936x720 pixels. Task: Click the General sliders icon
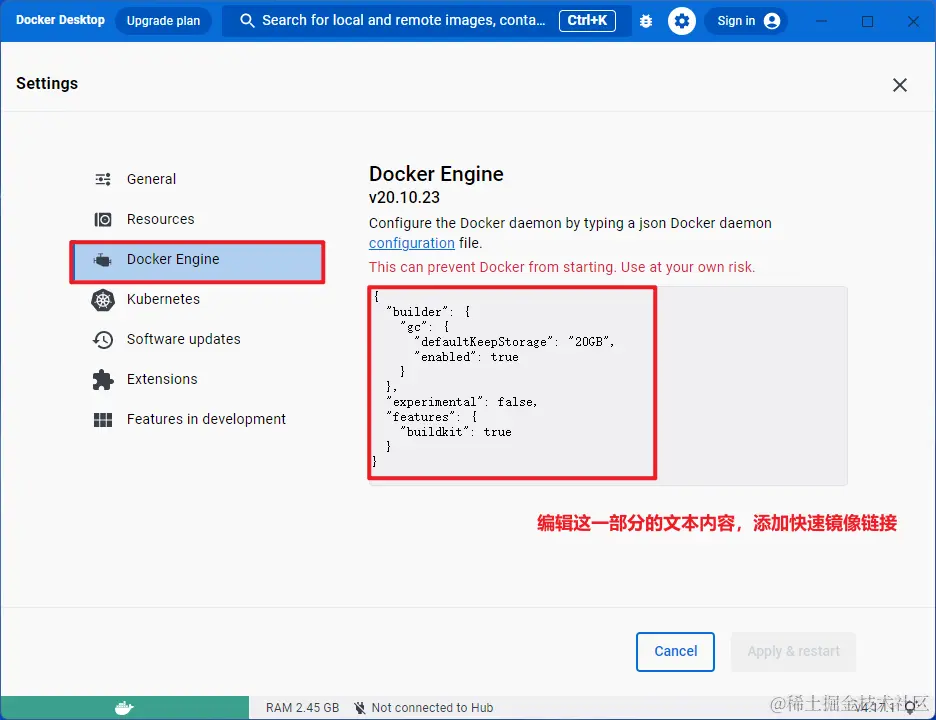tap(103, 179)
